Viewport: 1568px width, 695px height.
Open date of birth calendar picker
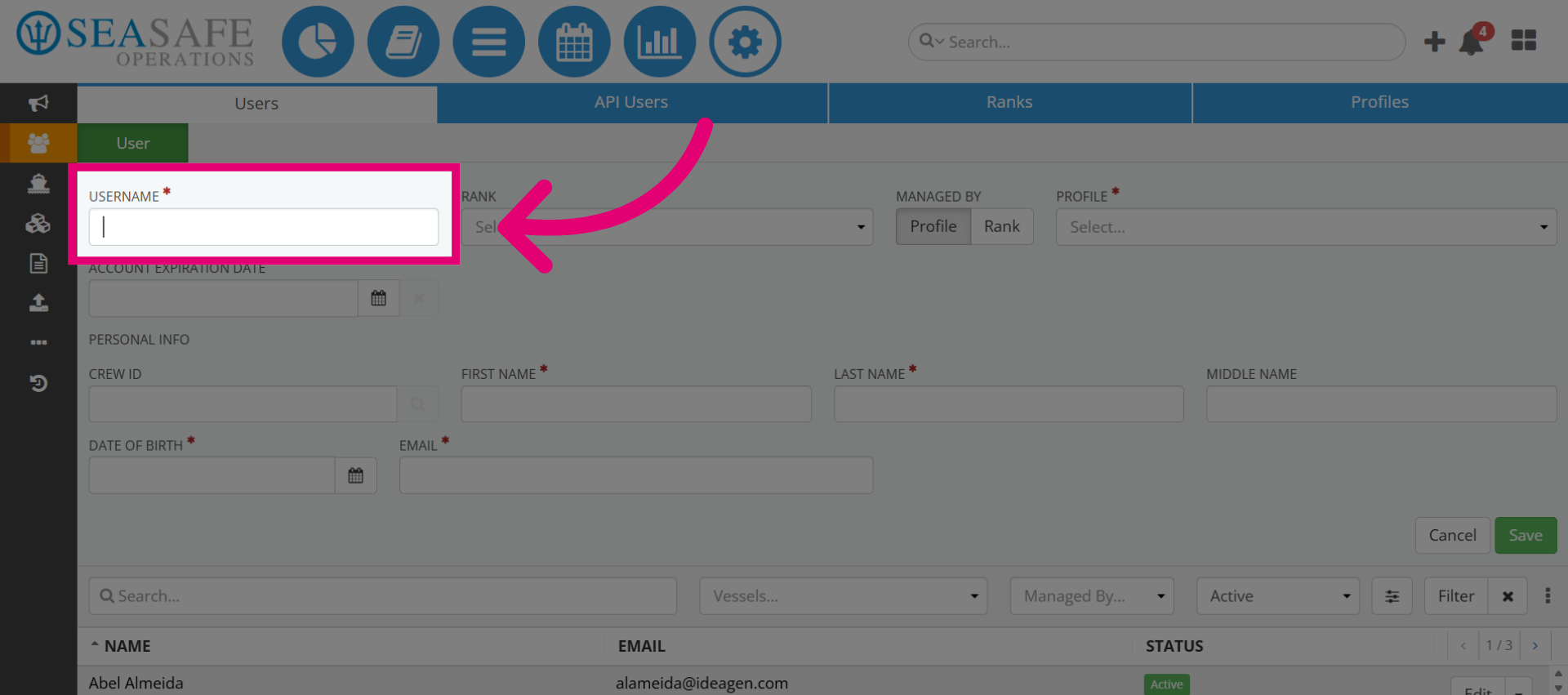[x=355, y=475]
